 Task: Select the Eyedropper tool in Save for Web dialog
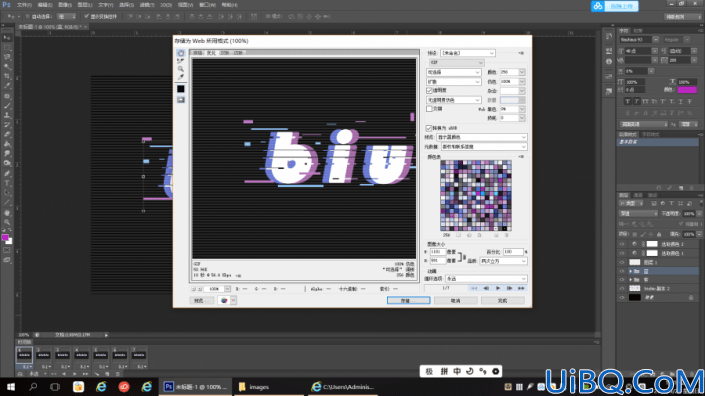pyautogui.click(x=181, y=77)
